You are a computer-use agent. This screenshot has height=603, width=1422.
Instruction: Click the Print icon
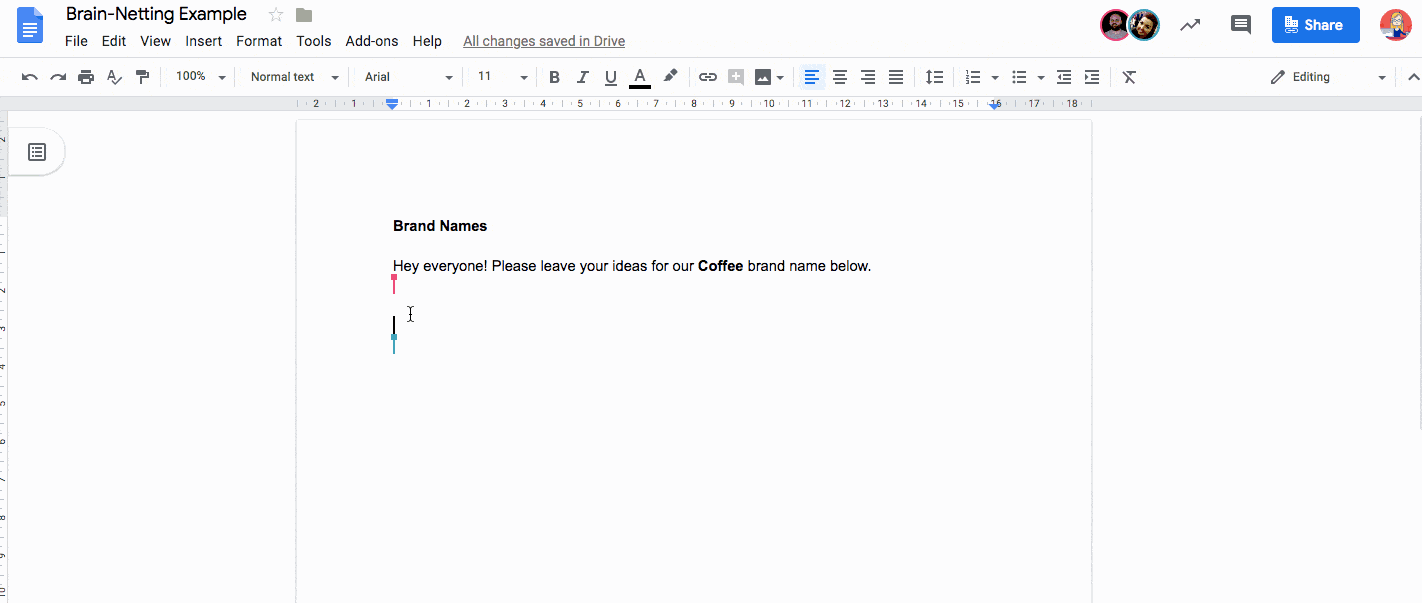click(86, 76)
